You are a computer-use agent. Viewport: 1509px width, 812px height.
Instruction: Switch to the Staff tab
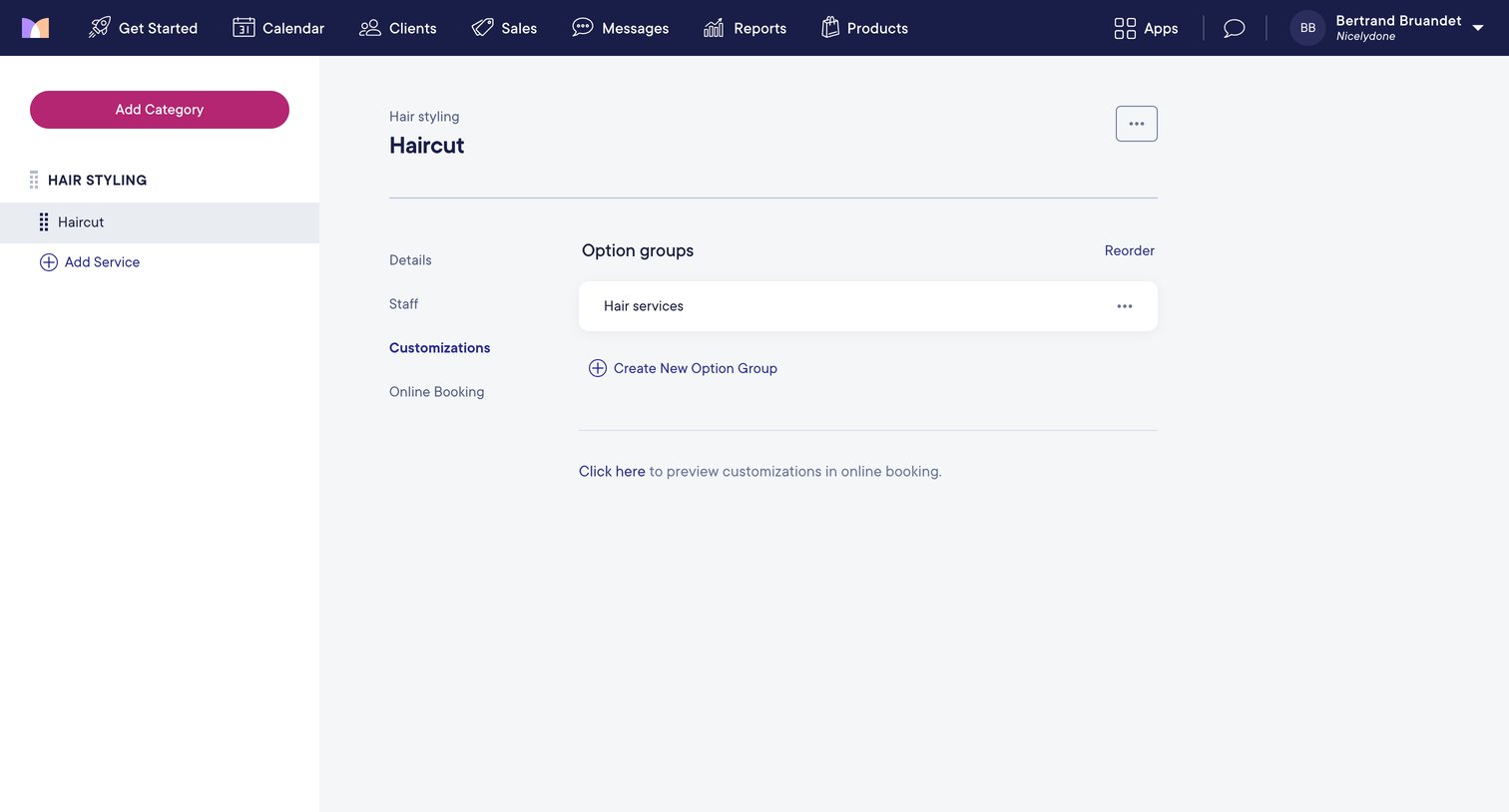click(x=403, y=304)
